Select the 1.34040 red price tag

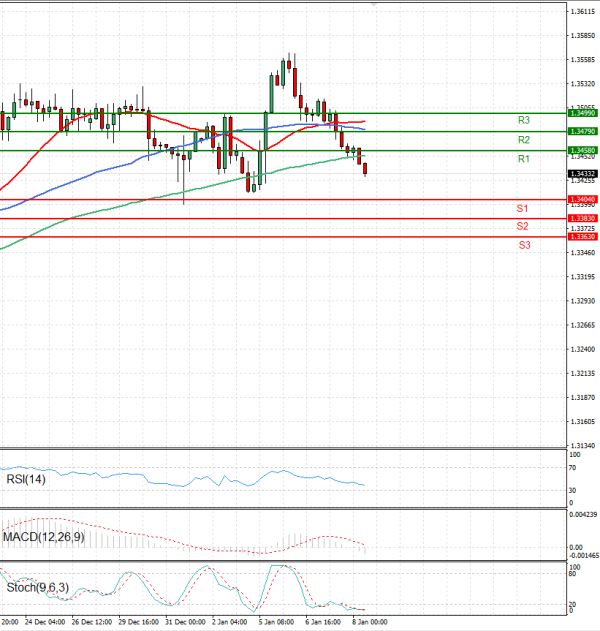coord(582,200)
